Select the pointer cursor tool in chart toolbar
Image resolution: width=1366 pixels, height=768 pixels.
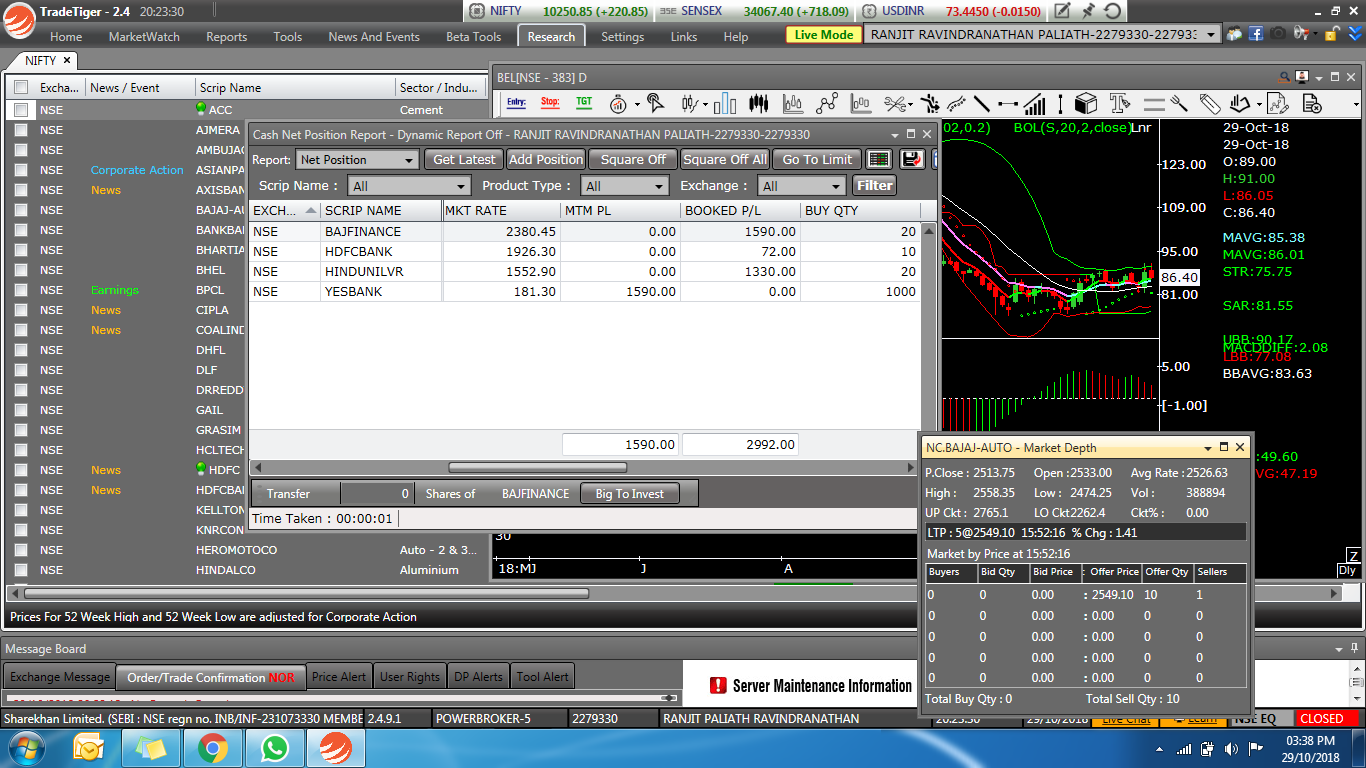pyautogui.click(x=654, y=103)
